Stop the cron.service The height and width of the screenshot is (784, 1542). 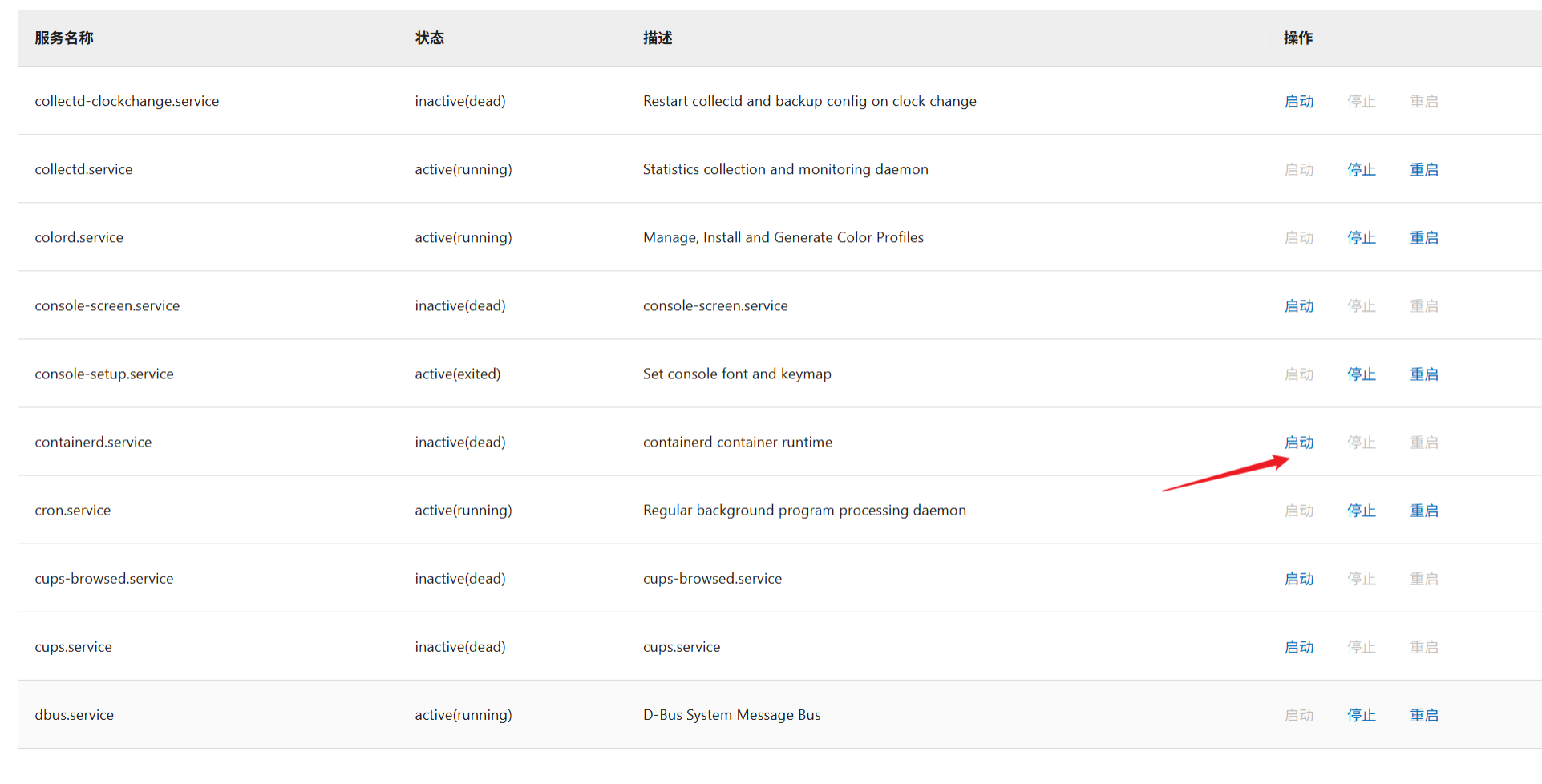1361,511
